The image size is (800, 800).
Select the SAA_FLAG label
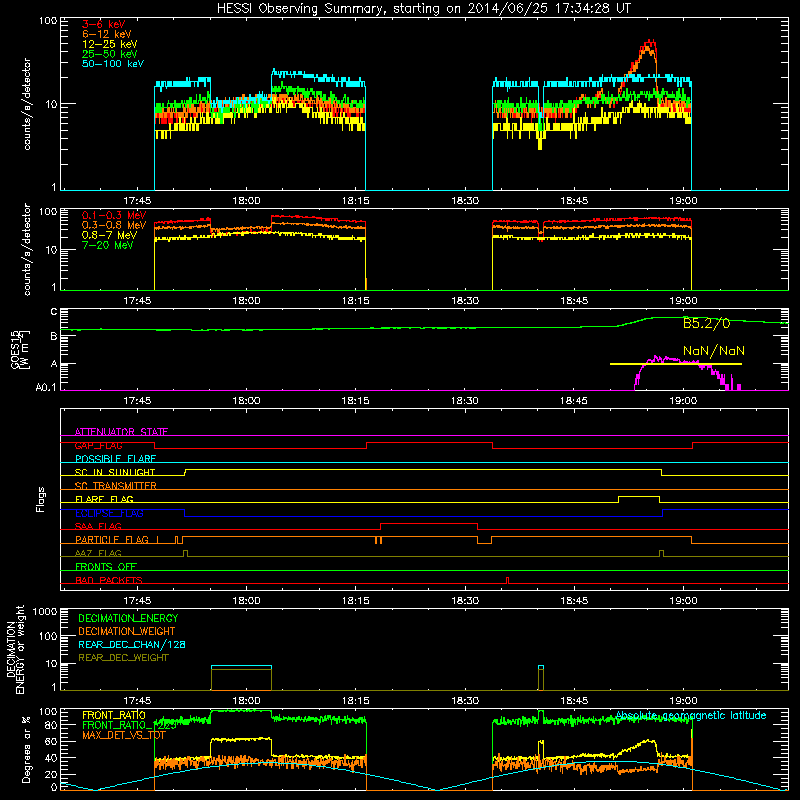point(98,526)
